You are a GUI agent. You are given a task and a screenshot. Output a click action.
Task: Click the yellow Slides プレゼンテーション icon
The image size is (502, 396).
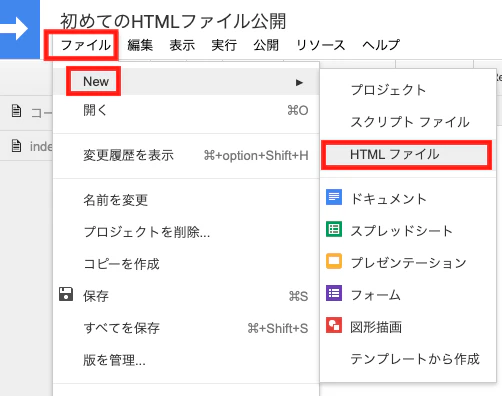tap(334, 261)
